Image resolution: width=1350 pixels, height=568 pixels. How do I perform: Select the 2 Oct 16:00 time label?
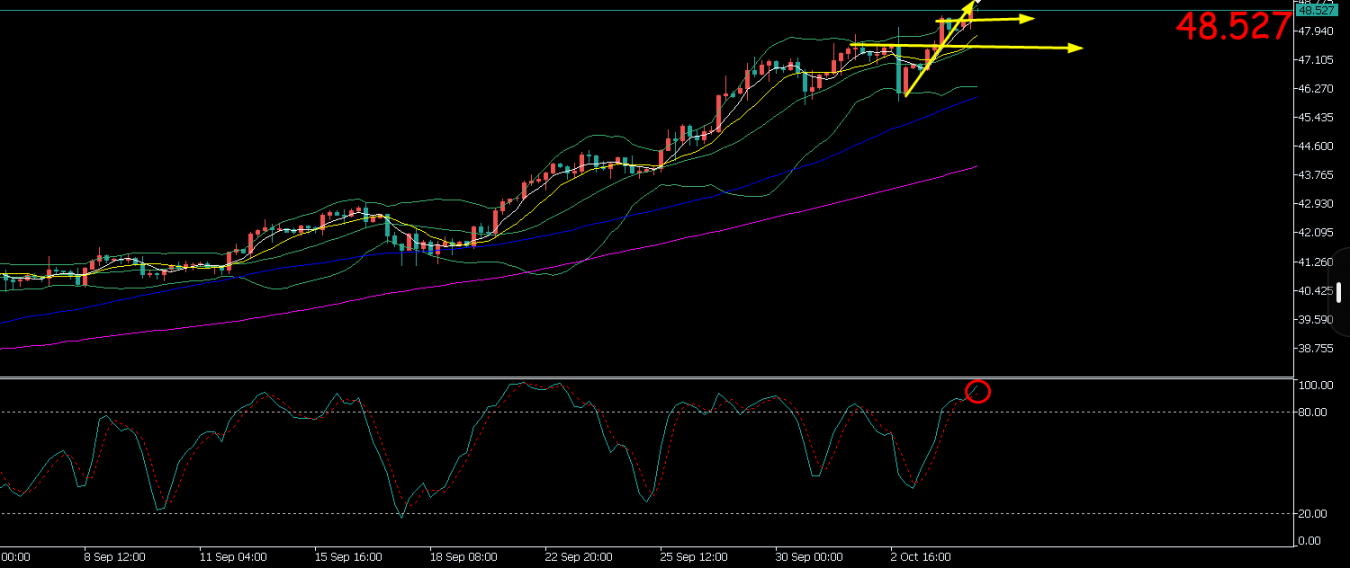pyautogui.click(x=924, y=556)
